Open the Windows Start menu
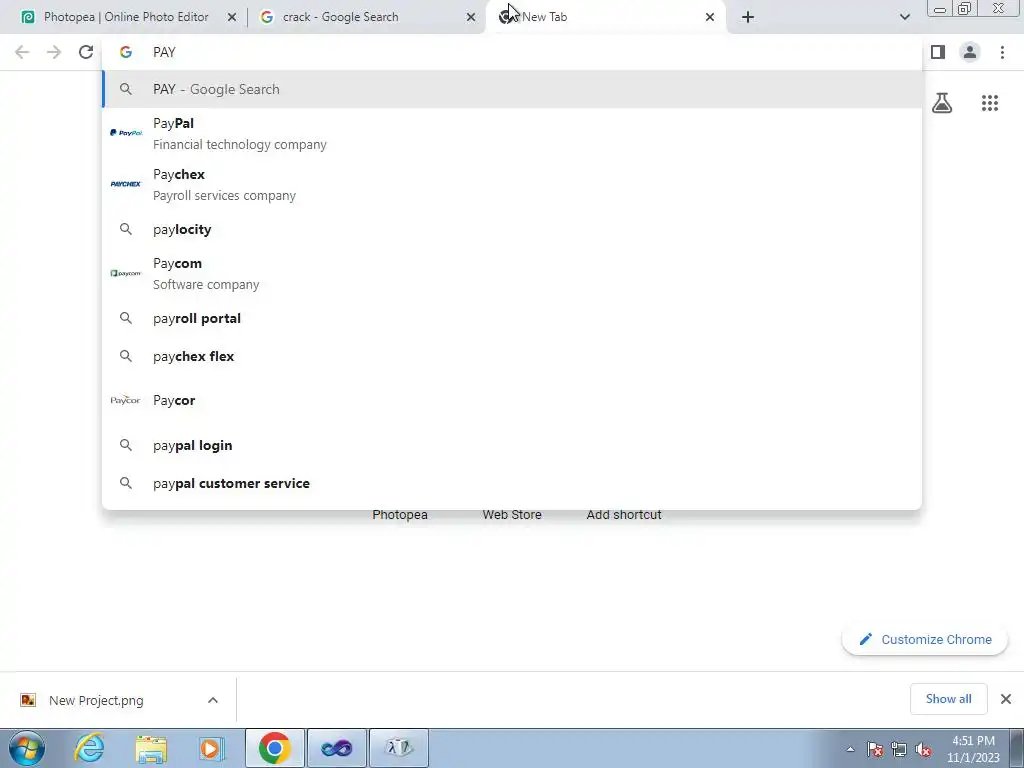Viewport: 1024px width, 768px height. pyautogui.click(x=26, y=748)
